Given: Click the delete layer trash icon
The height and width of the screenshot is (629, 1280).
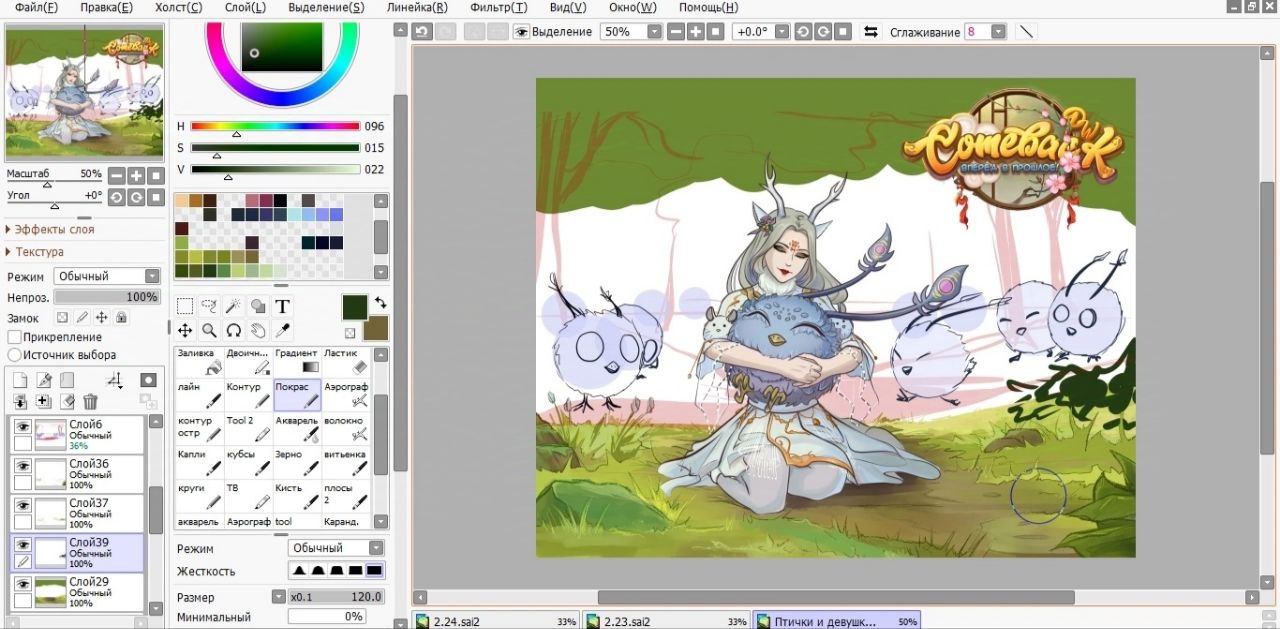Looking at the screenshot, I should (x=91, y=402).
